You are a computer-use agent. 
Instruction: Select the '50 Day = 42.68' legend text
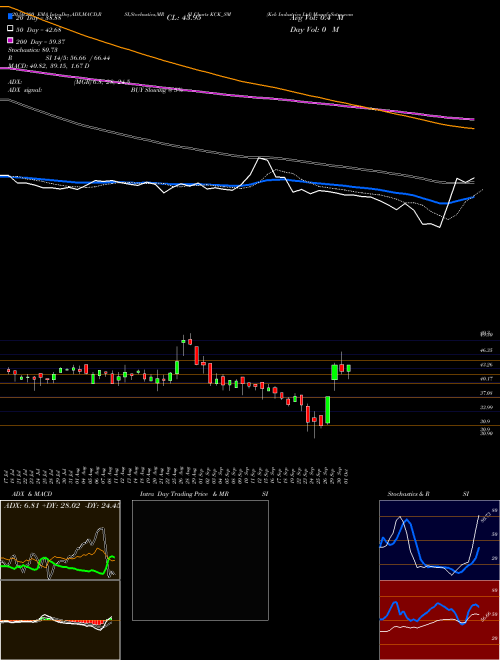coord(39,29)
